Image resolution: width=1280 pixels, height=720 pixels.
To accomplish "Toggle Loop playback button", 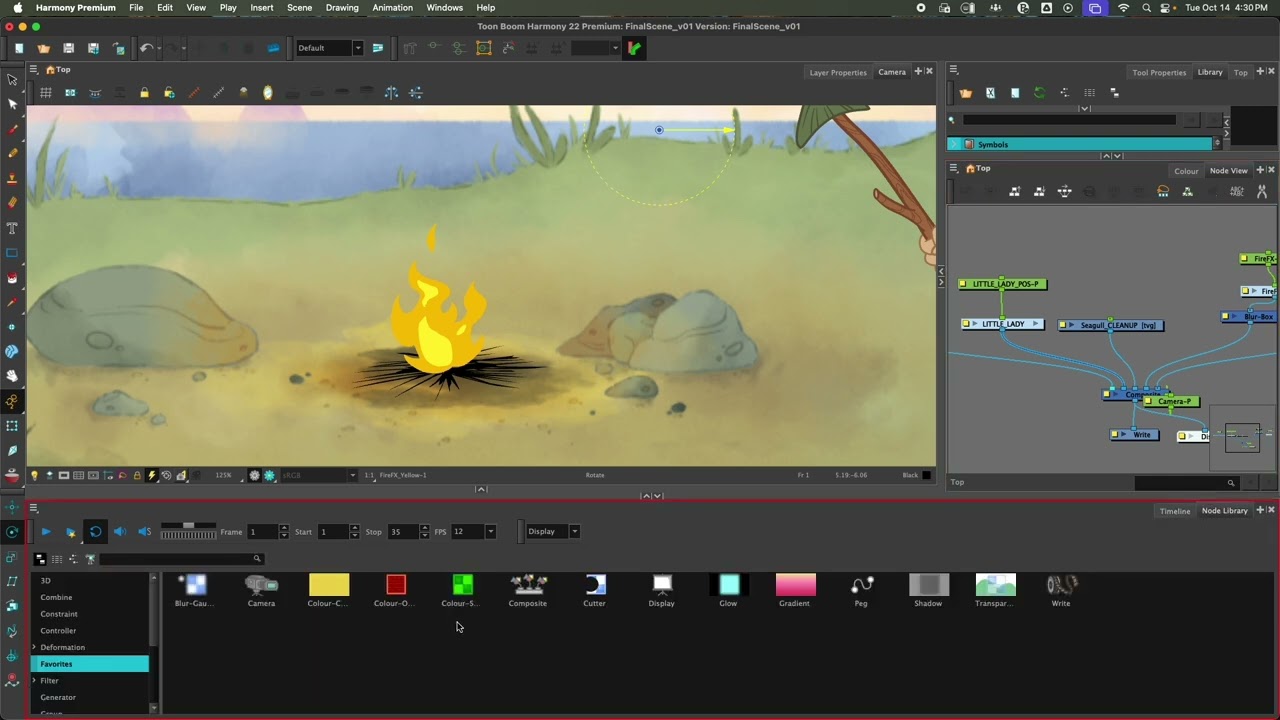I will click(x=95, y=531).
